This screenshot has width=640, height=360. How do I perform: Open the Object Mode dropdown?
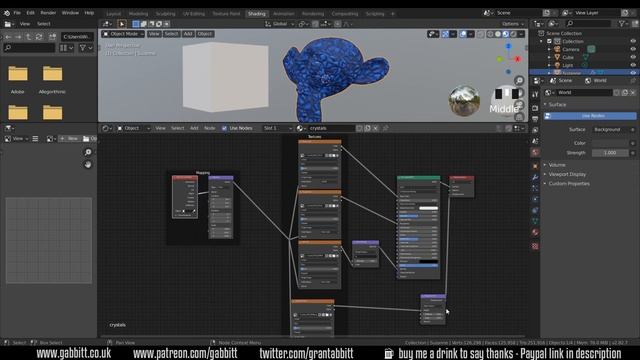(x=123, y=34)
